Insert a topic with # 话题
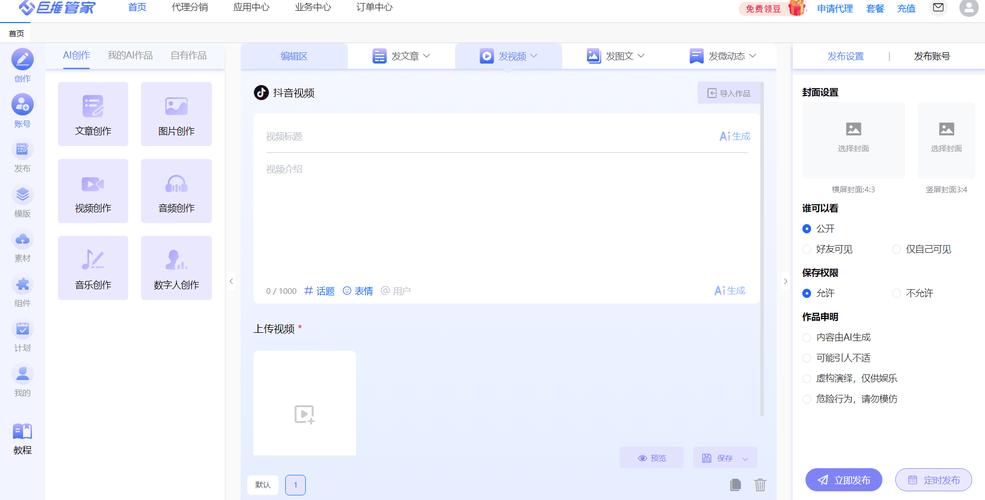Image resolution: width=985 pixels, height=500 pixels. (x=319, y=291)
